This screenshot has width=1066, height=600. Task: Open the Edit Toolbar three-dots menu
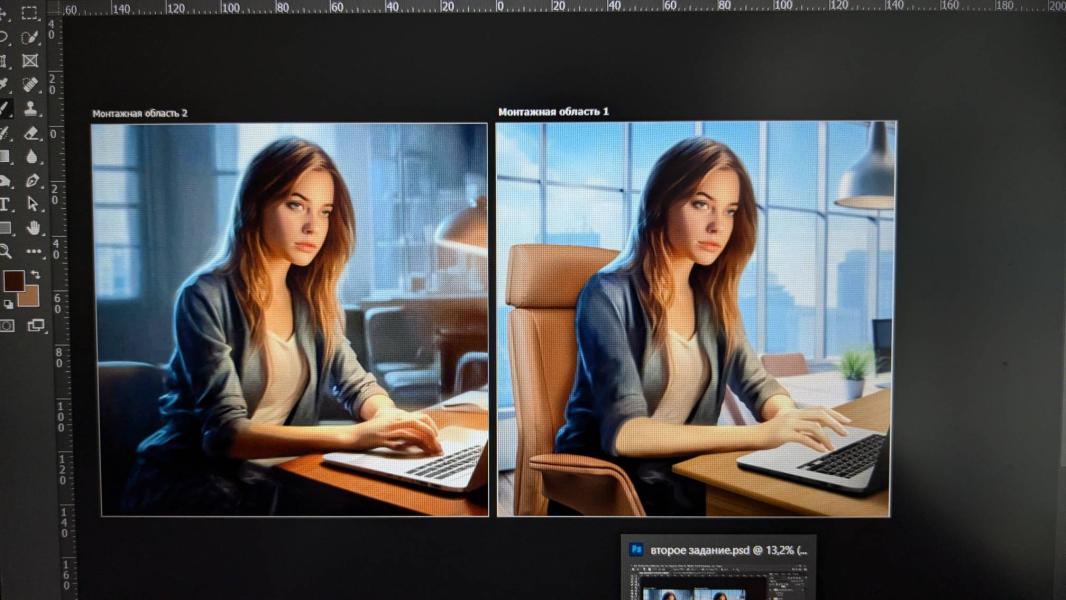point(34,252)
